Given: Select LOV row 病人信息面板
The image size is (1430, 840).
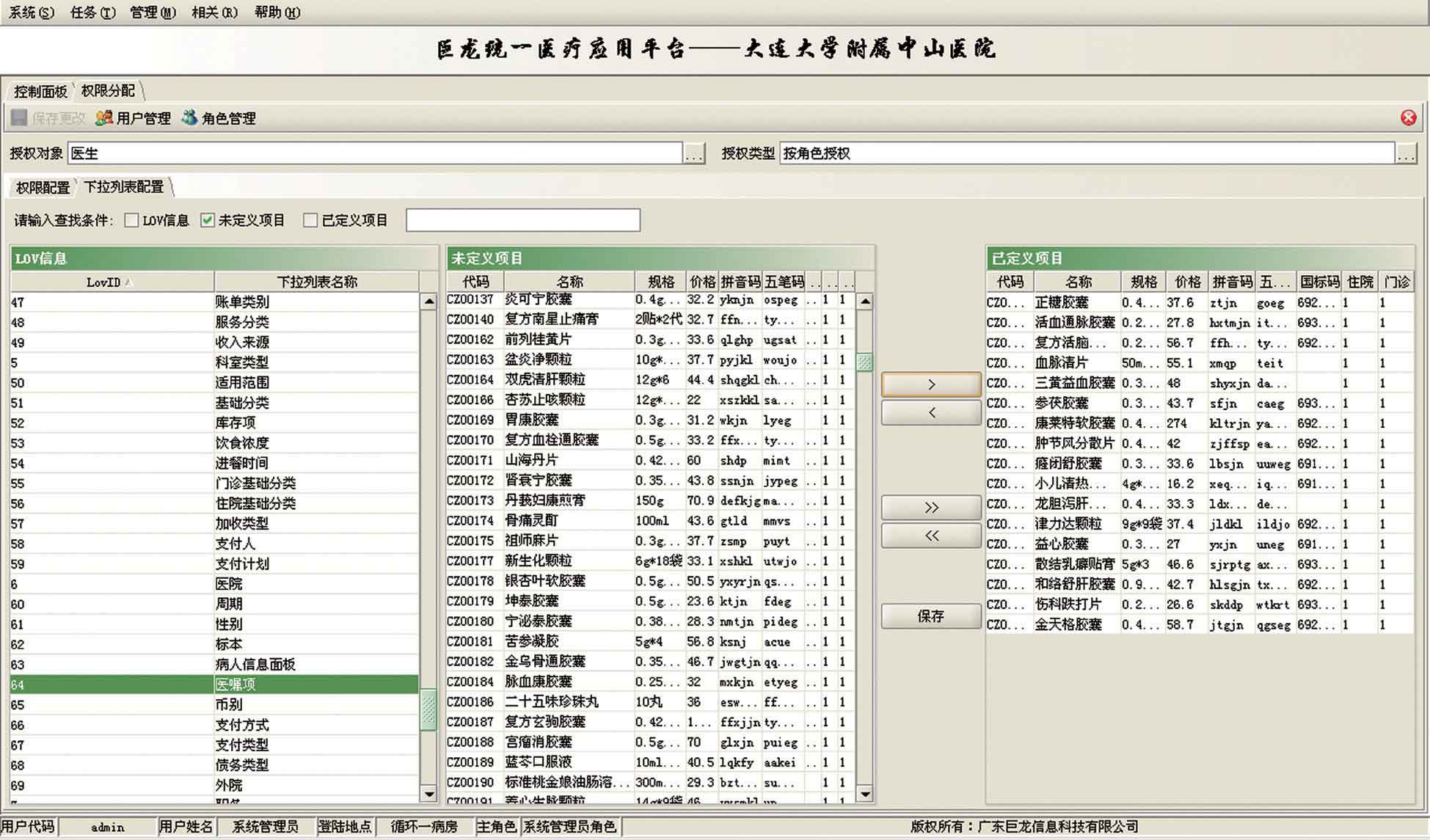Looking at the screenshot, I should pyautogui.click(x=214, y=665).
